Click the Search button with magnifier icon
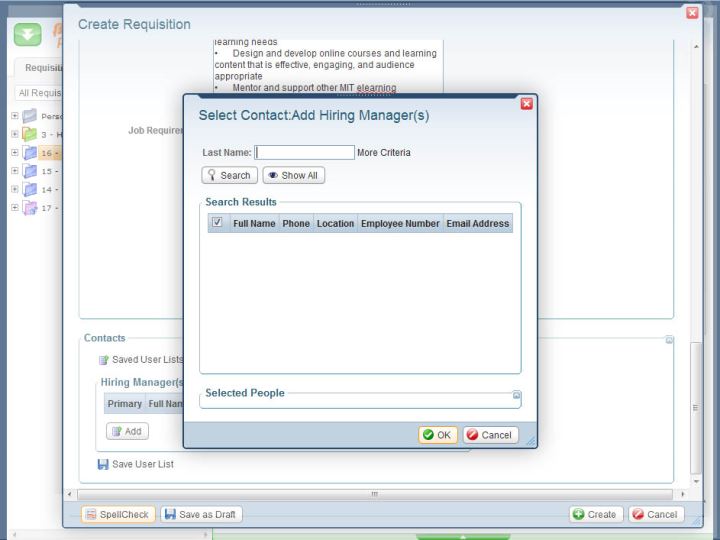 228,175
